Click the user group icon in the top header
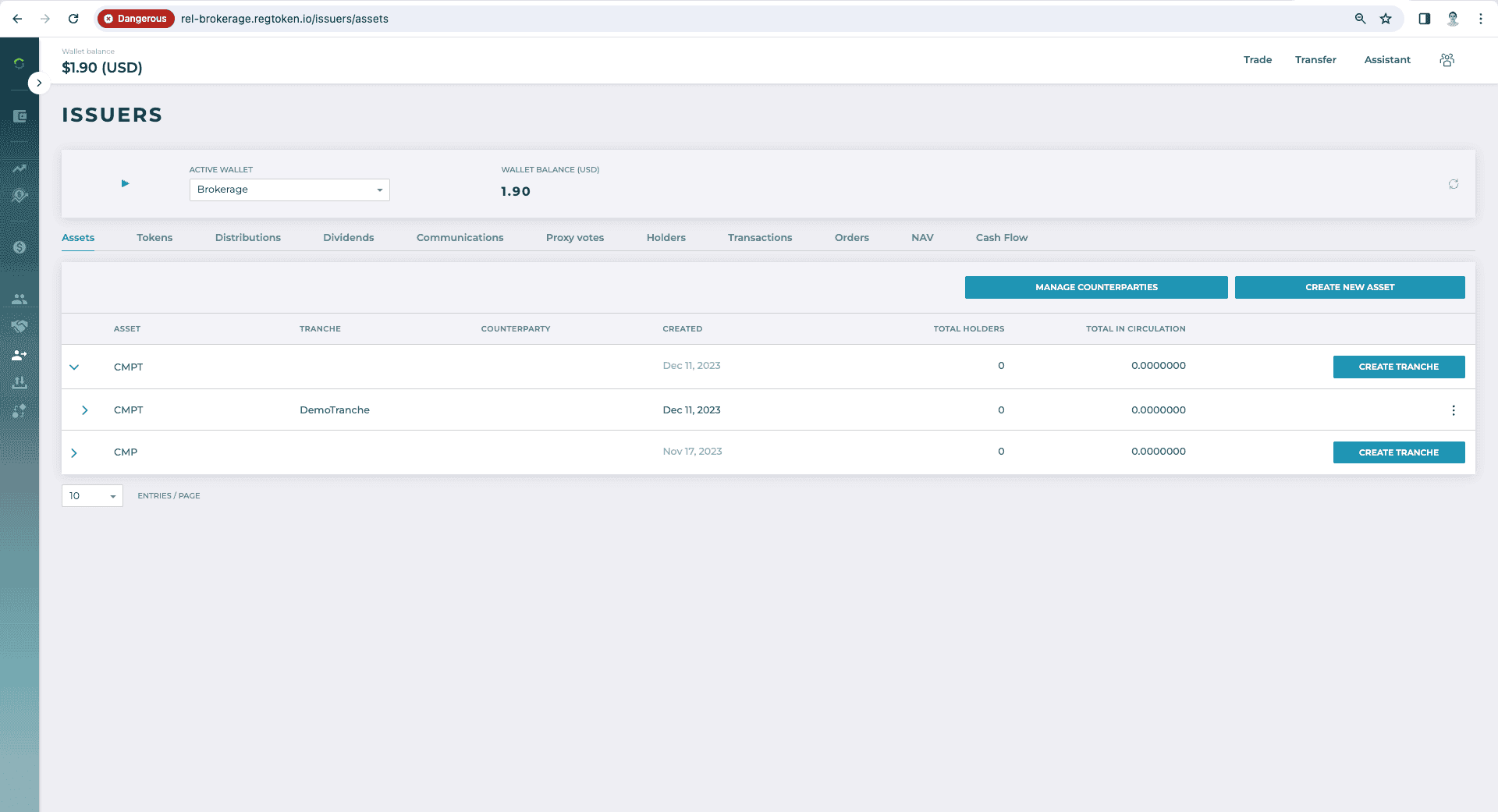Image resolution: width=1498 pixels, height=812 pixels. pos(1447,60)
